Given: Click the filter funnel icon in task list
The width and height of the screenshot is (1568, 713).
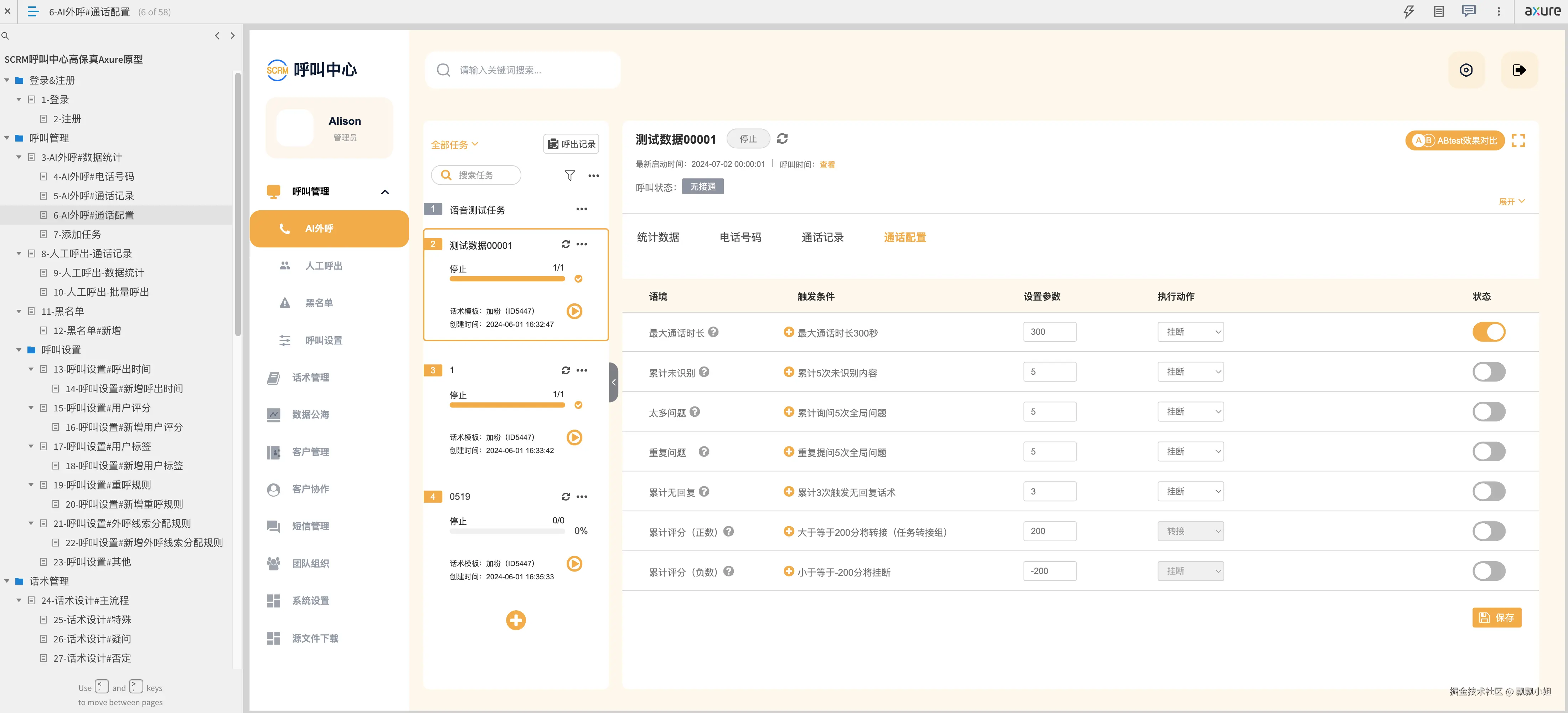Looking at the screenshot, I should [x=569, y=175].
